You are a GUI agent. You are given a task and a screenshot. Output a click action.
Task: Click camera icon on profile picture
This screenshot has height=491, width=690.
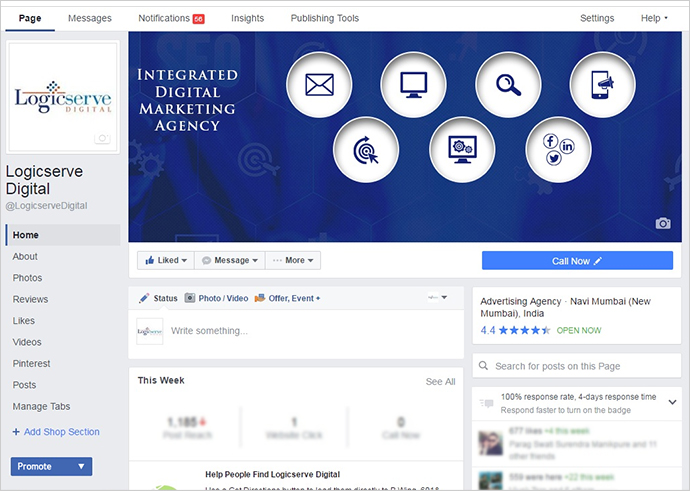point(102,138)
